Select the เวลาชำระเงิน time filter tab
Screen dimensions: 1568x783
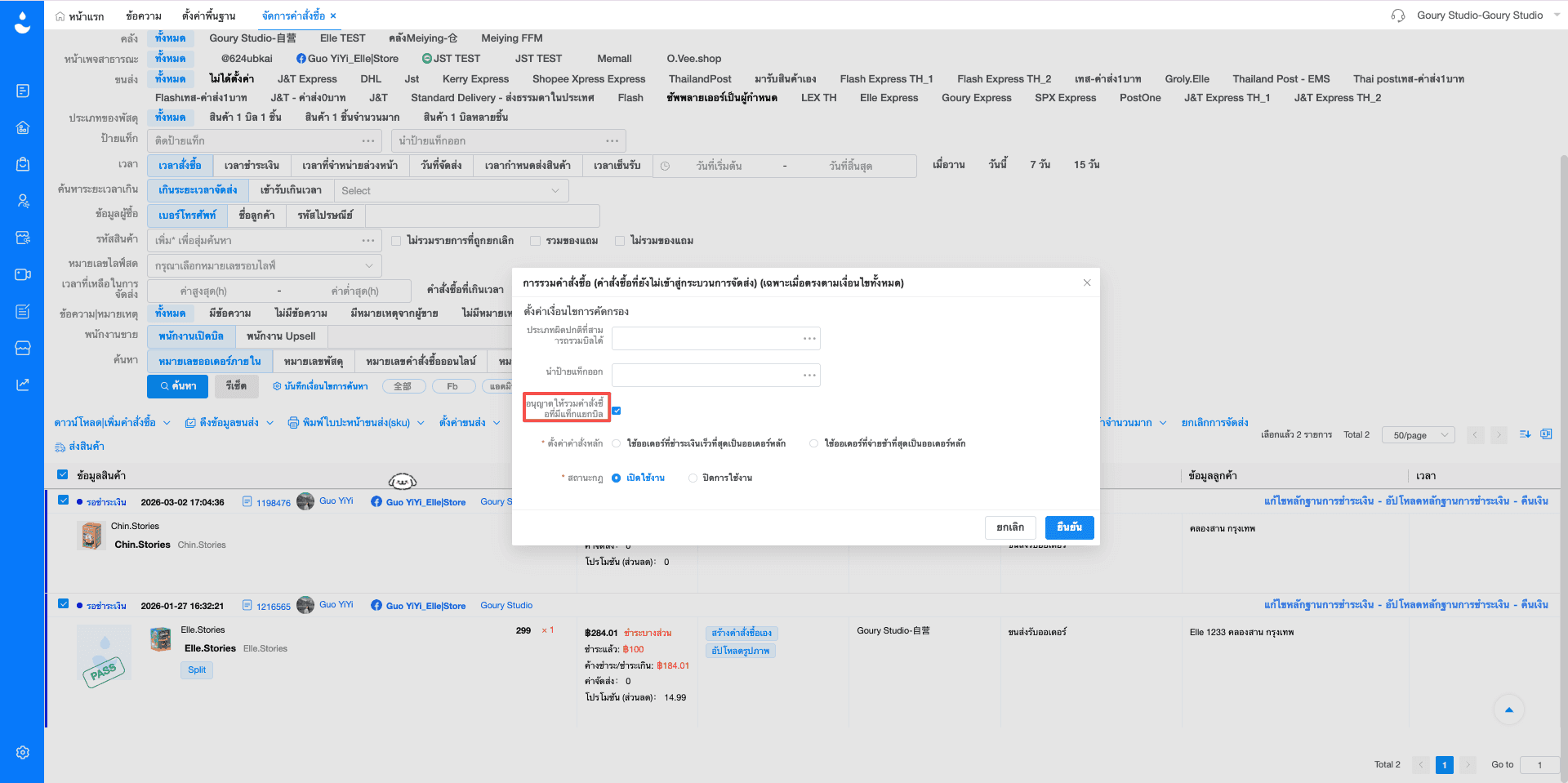pos(252,166)
